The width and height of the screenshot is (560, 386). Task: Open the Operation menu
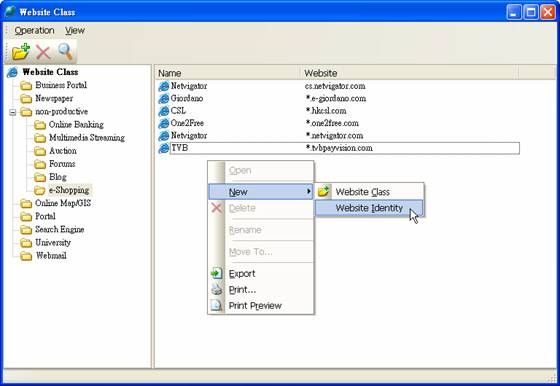pyautogui.click(x=34, y=31)
